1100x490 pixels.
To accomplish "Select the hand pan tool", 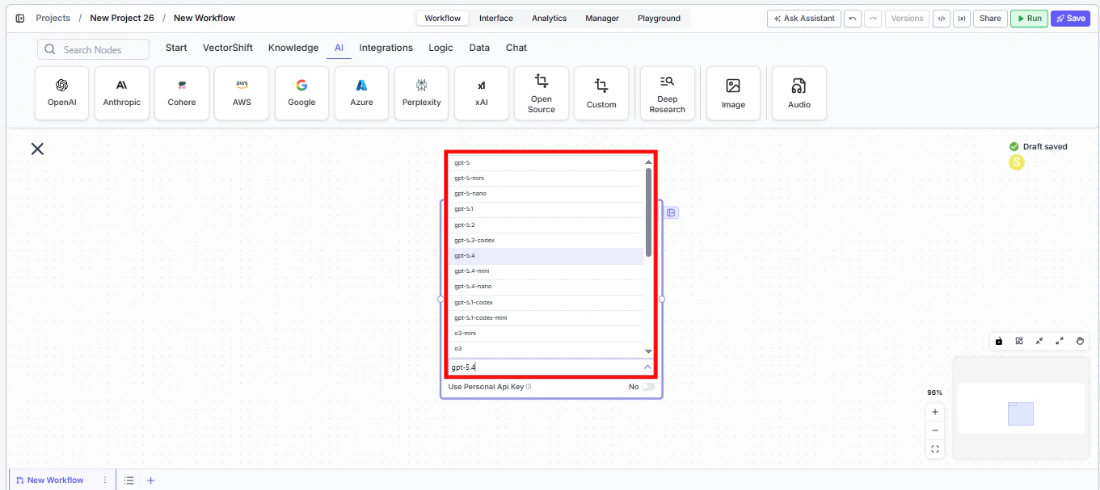I will (x=1080, y=341).
